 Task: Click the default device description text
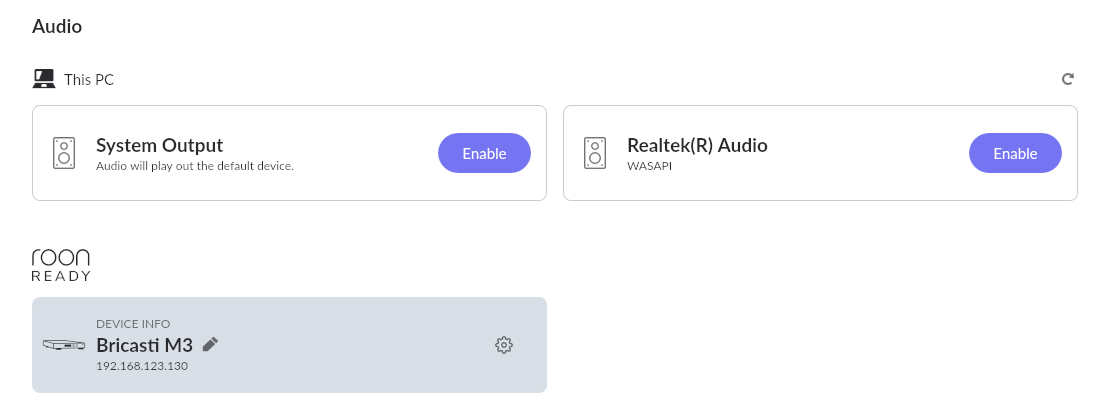coord(195,166)
